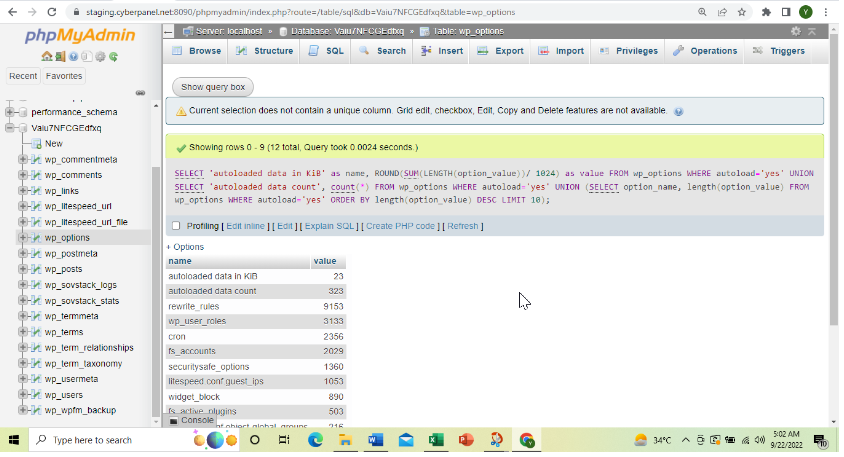844x457 pixels.
Task: Switch to the Structure tab
Action: coord(265,51)
